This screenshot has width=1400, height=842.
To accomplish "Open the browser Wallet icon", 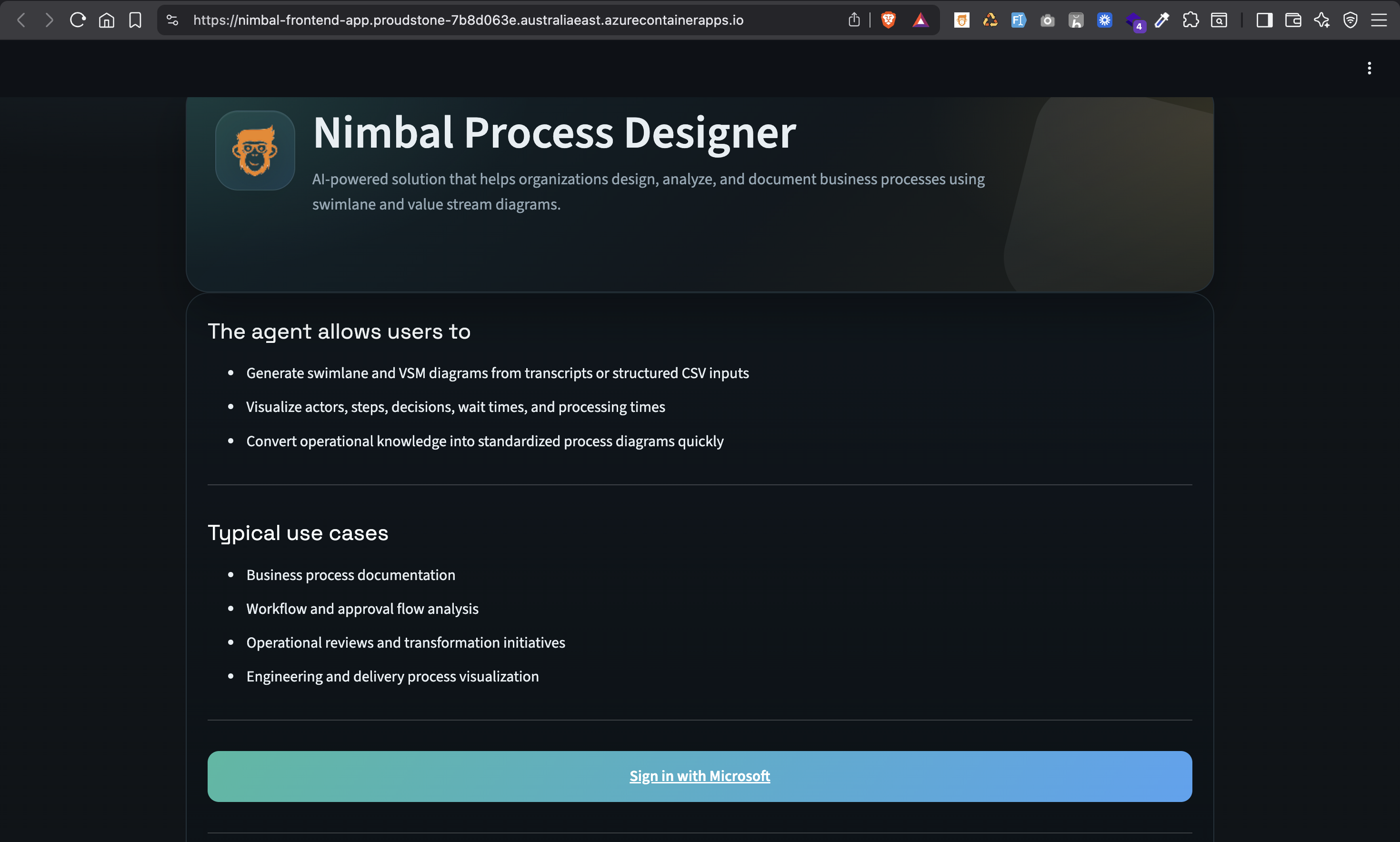I will pyautogui.click(x=1293, y=20).
